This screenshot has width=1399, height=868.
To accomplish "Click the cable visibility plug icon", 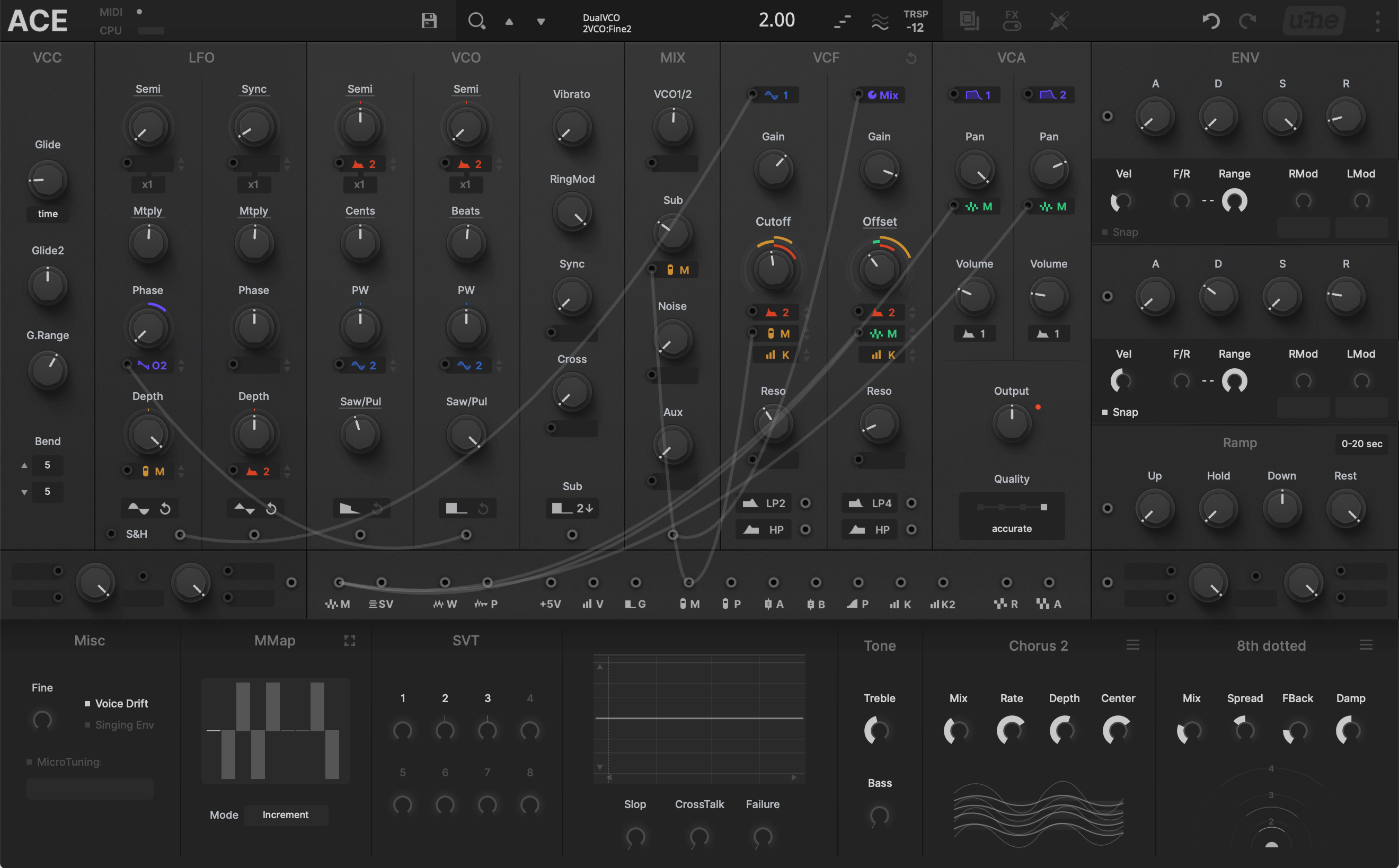I will [x=1059, y=21].
